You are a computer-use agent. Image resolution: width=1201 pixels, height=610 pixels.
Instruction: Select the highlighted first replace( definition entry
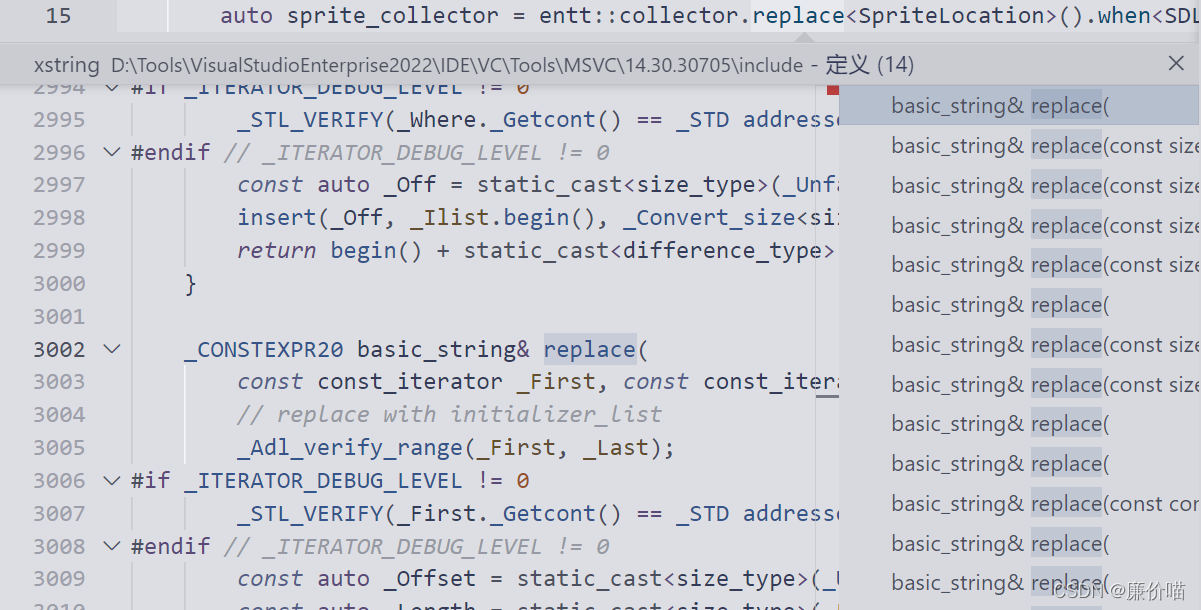[x=1020, y=105]
